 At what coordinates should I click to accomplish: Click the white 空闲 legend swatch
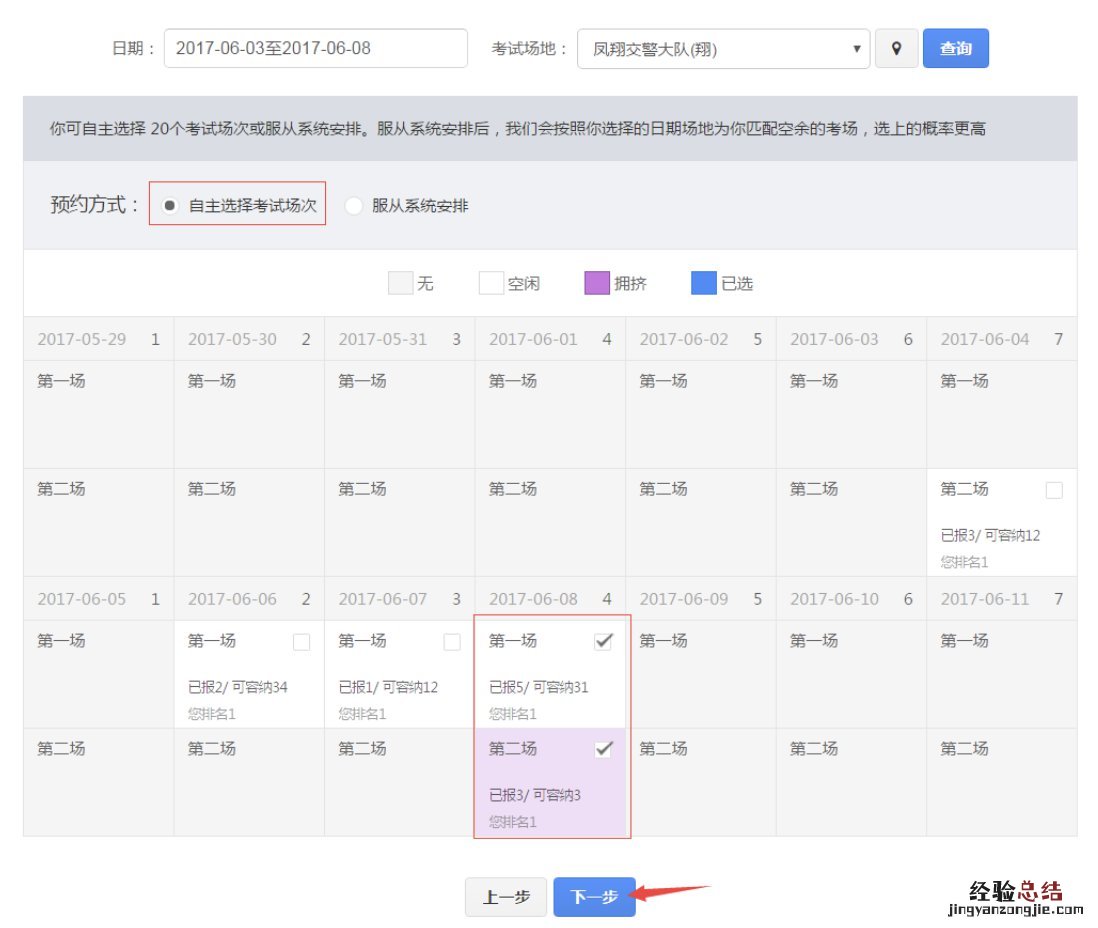point(491,283)
